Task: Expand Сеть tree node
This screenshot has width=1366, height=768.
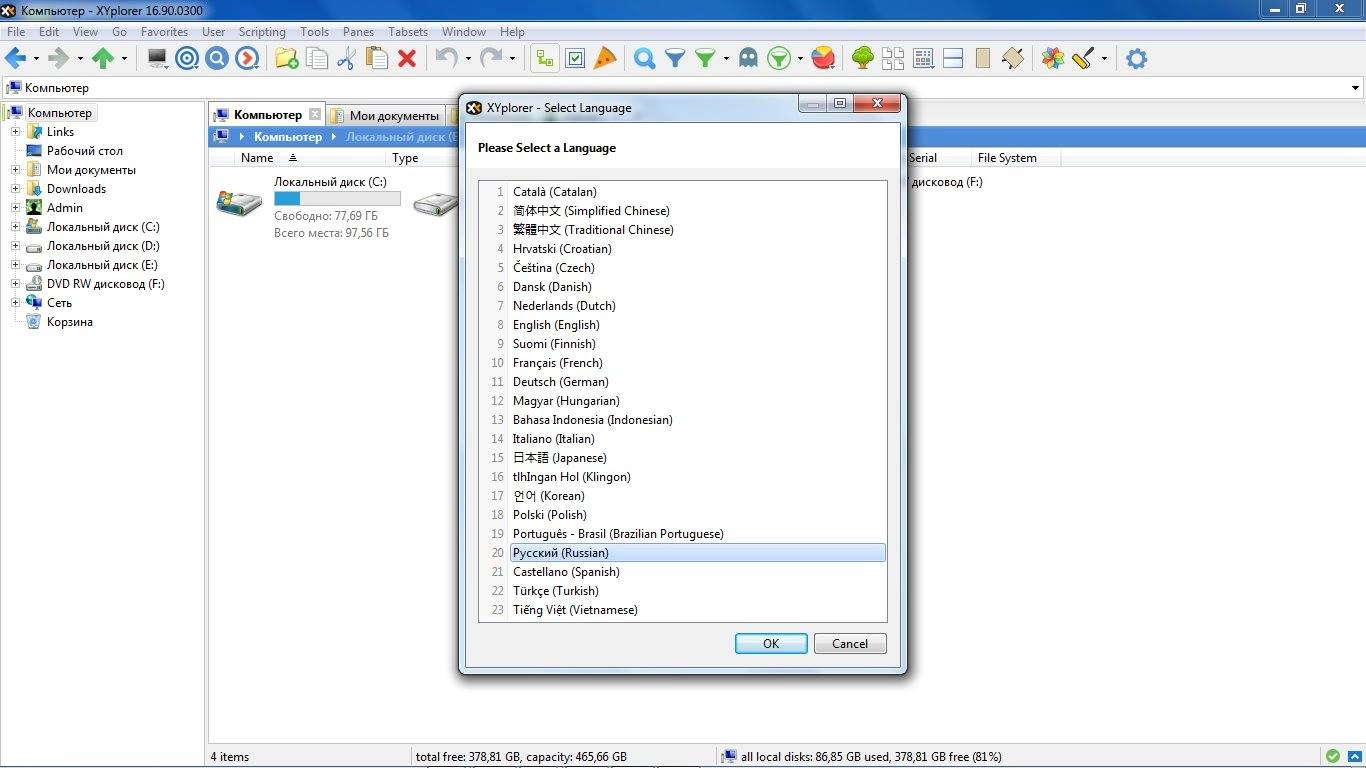Action: pos(15,303)
